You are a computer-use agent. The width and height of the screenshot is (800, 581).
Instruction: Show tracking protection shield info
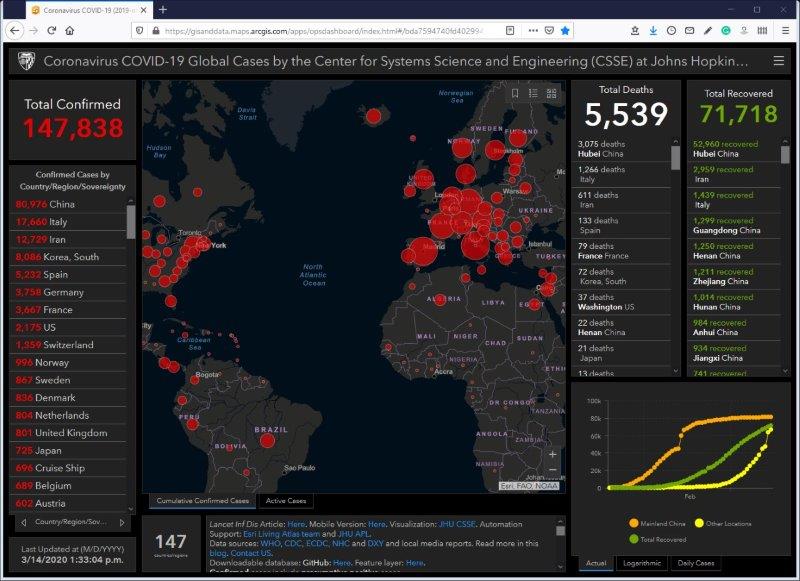point(139,31)
